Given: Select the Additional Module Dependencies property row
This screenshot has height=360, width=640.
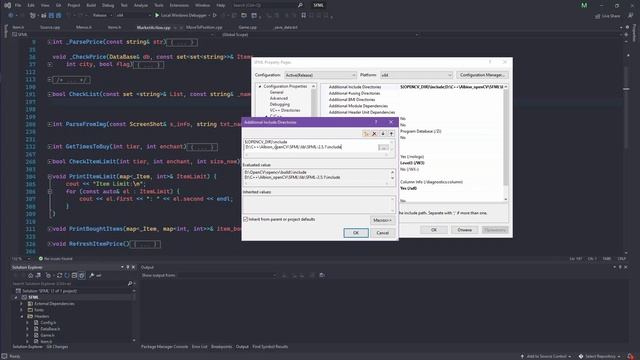Looking at the screenshot, I should click(413, 106).
